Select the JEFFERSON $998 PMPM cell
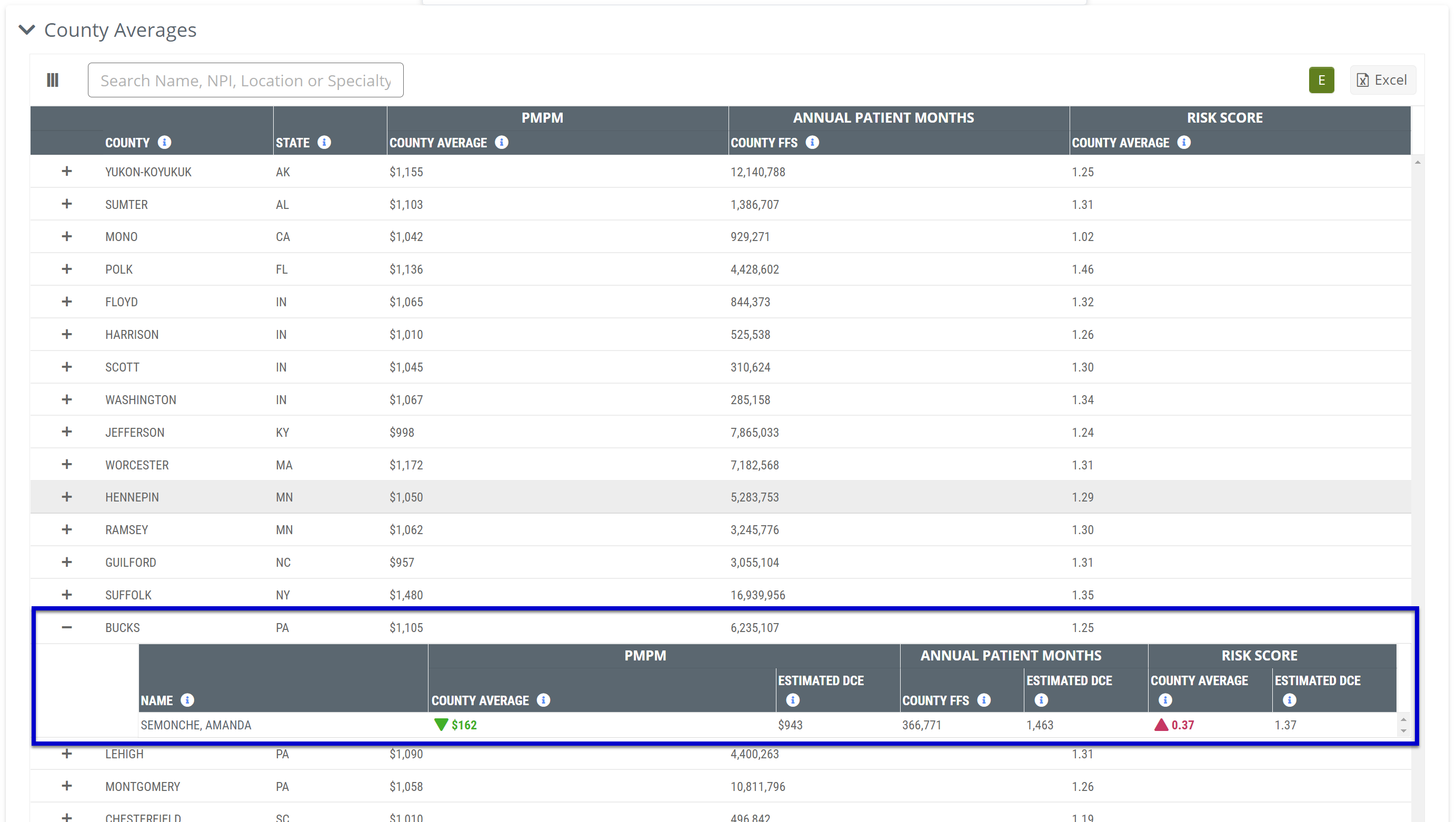This screenshot has height=822, width=1456. (401, 432)
